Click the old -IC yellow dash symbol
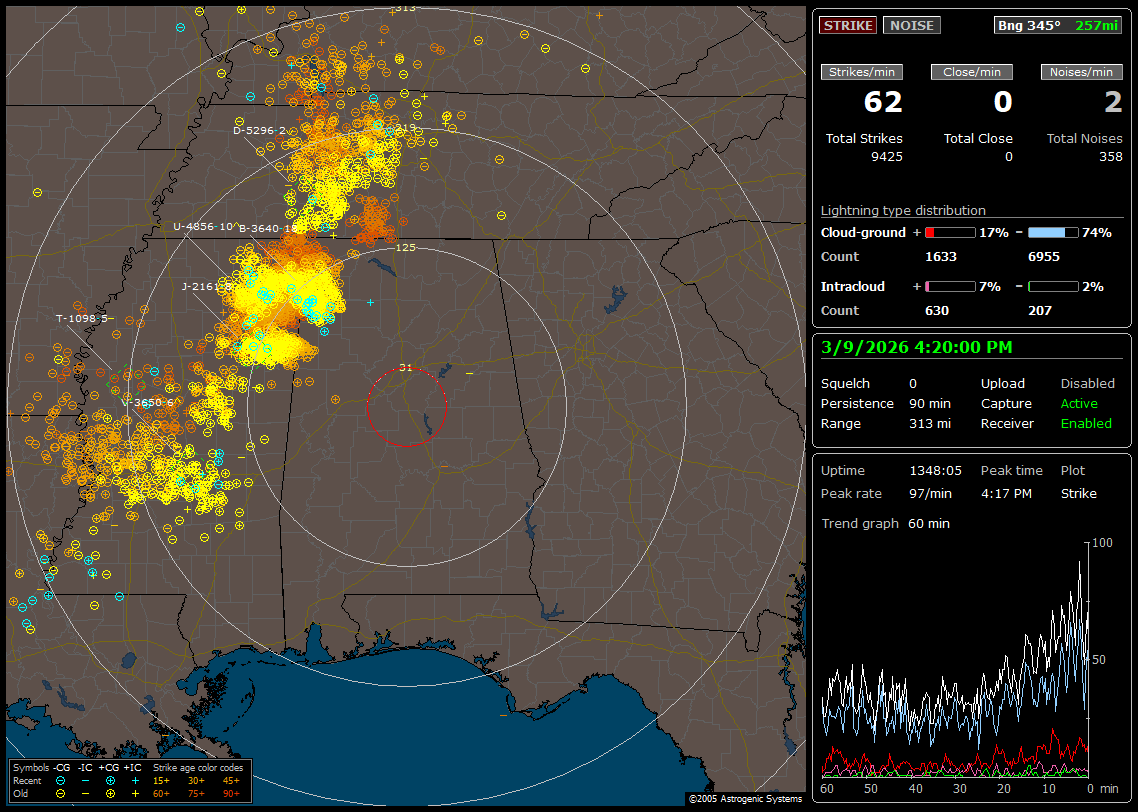 85,793
